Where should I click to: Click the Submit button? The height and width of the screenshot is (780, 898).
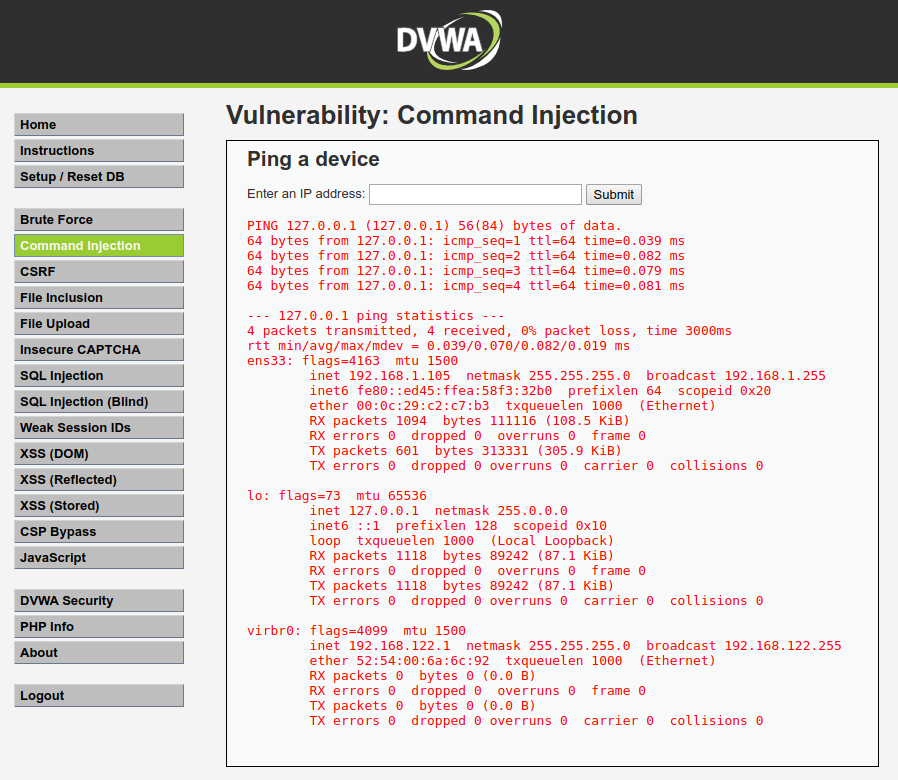click(613, 195)
